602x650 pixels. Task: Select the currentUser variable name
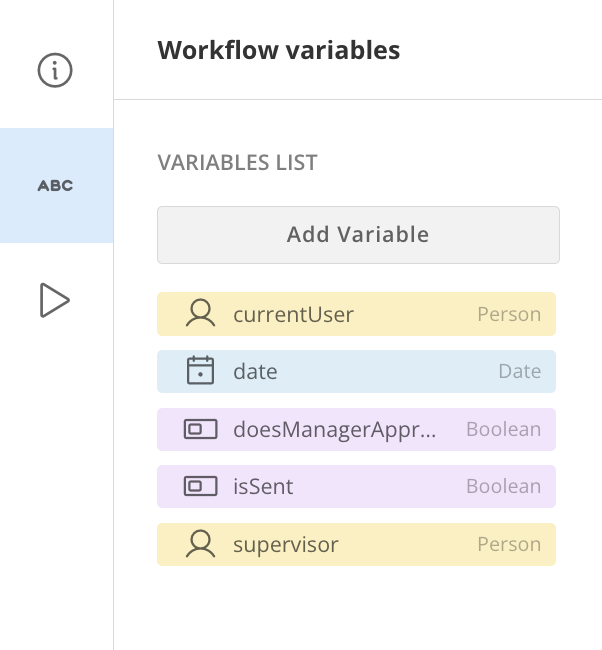click(x=293, y=315)
